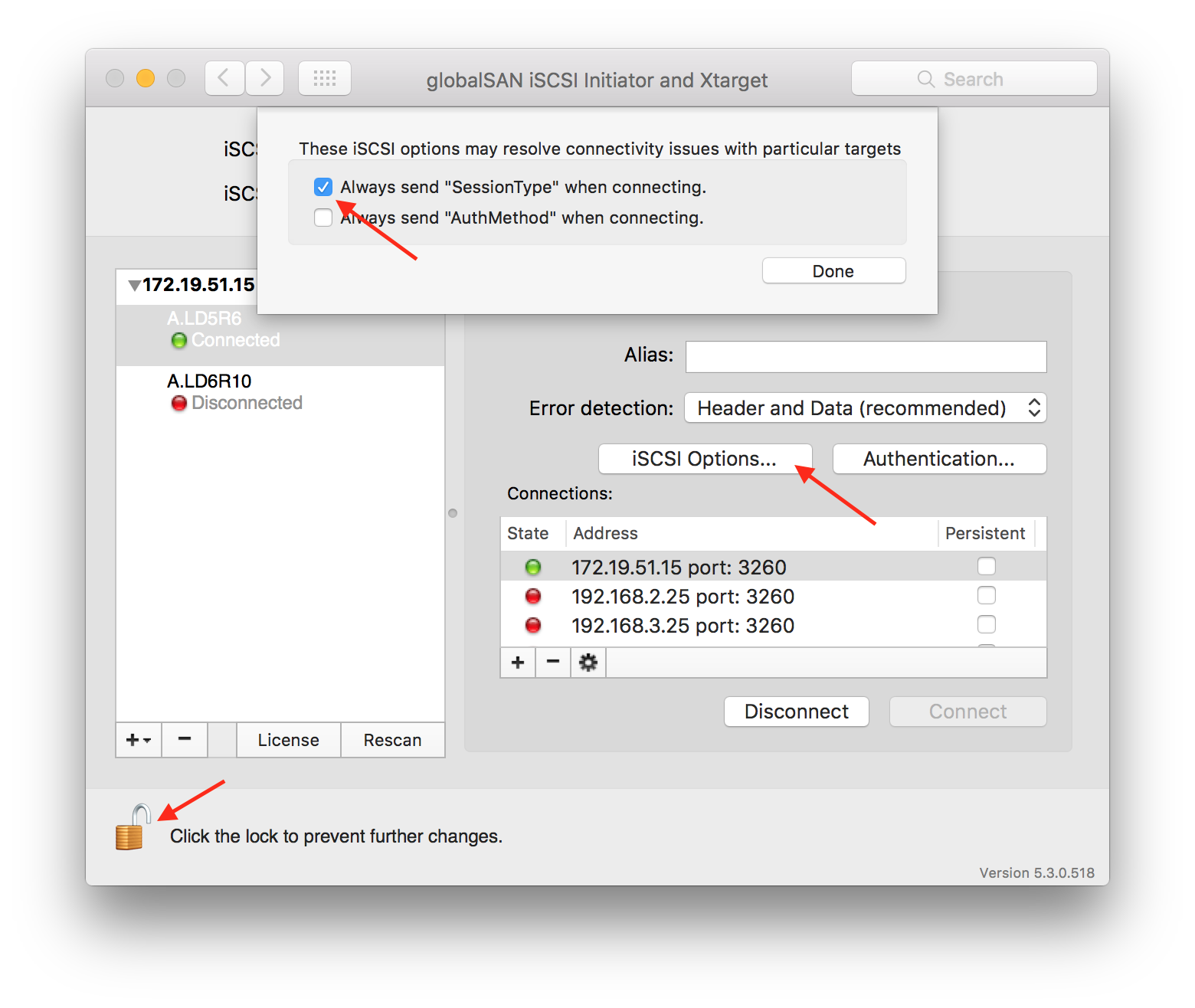The image size is (1195, 1008).
Task: Click the magnifier icon in Search
Action: [926, 79]
